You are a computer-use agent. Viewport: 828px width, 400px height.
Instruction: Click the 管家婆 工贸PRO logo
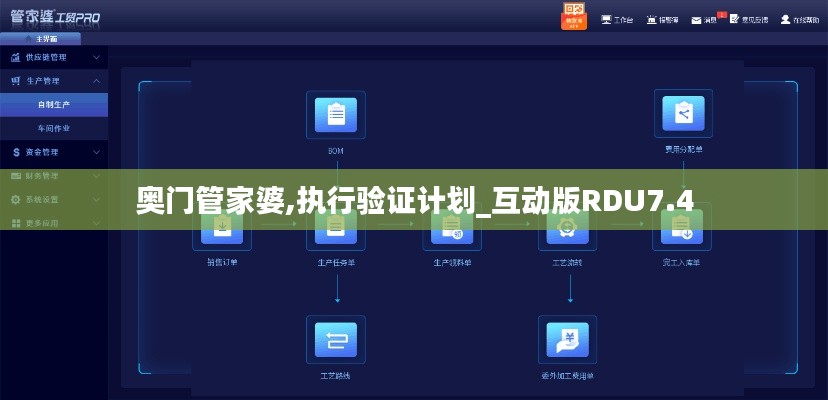(55, 16)
